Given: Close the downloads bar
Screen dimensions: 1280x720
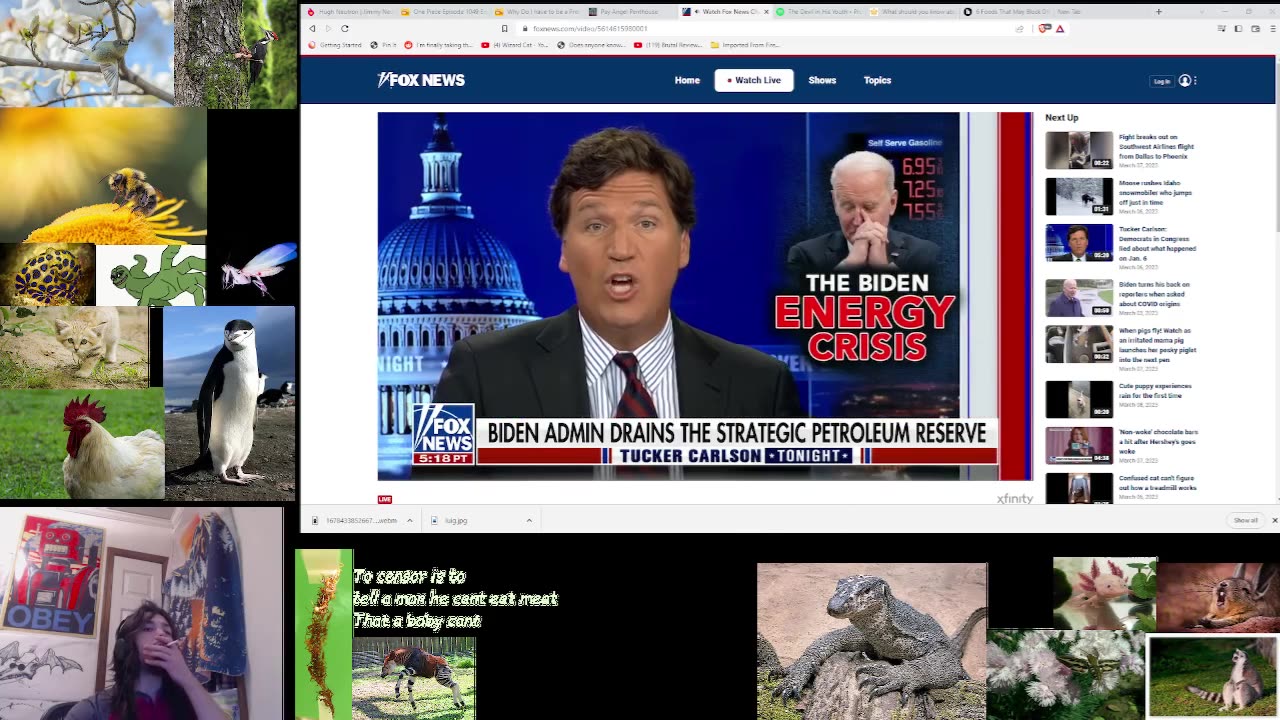Looking at the screenshot, I should (x=1274, y=520).
